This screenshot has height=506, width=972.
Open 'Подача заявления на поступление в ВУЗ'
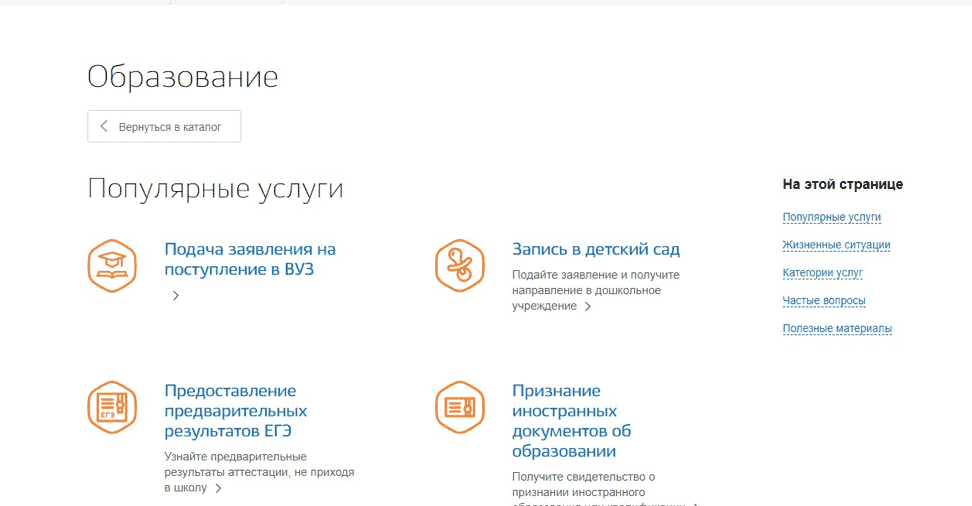(x=249, y=259)
